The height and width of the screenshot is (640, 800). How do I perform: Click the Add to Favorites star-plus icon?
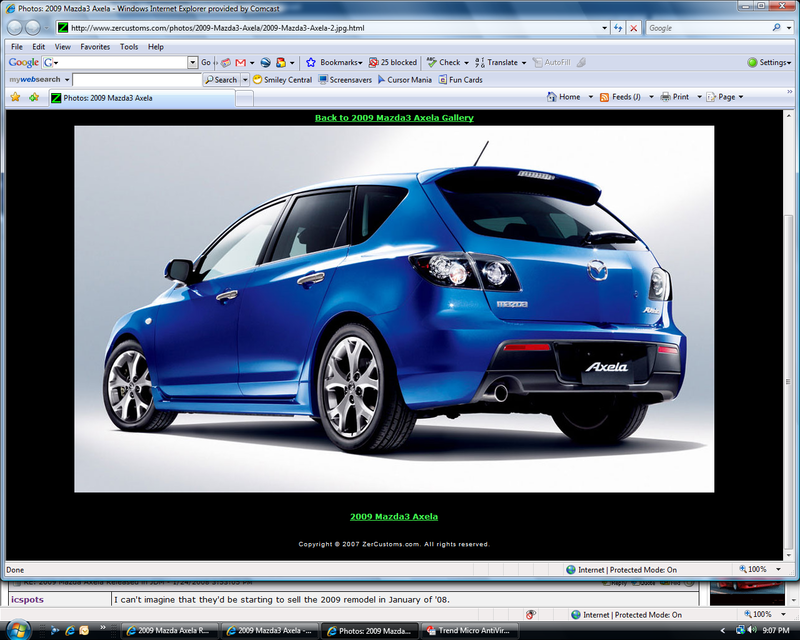point(34,97)
